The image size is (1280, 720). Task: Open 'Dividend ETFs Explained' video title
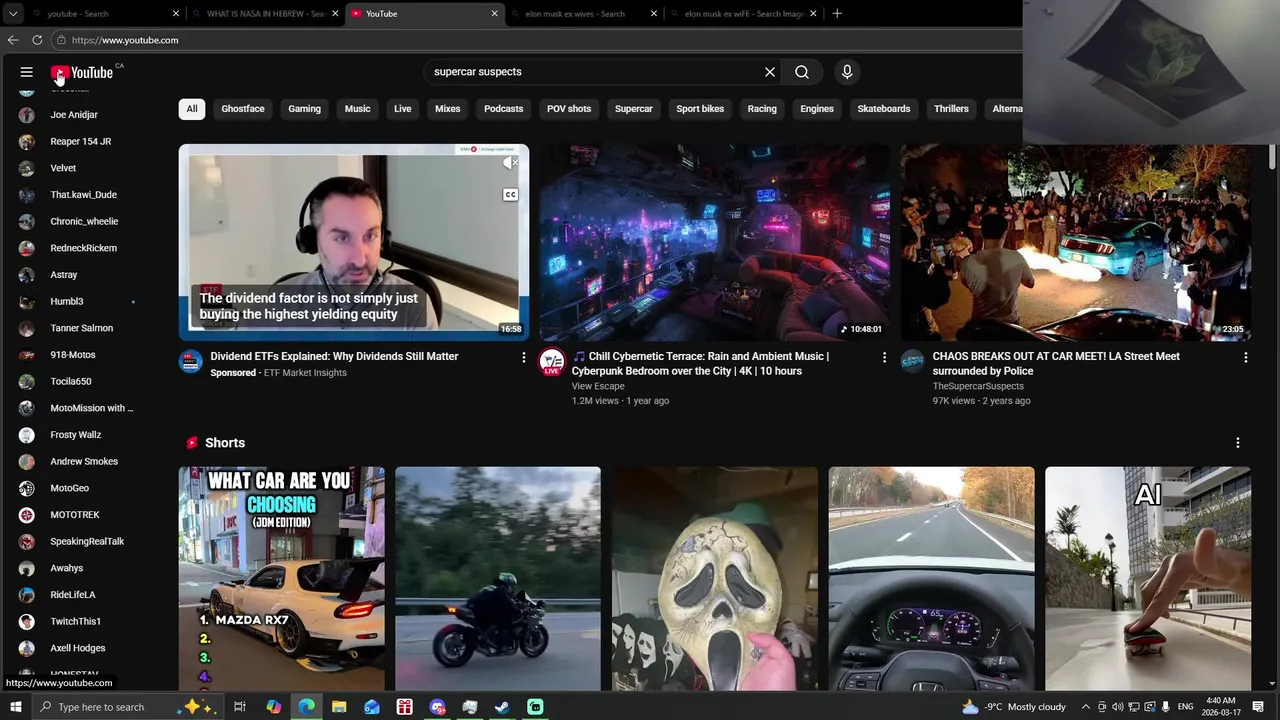[x=334, y=356]
